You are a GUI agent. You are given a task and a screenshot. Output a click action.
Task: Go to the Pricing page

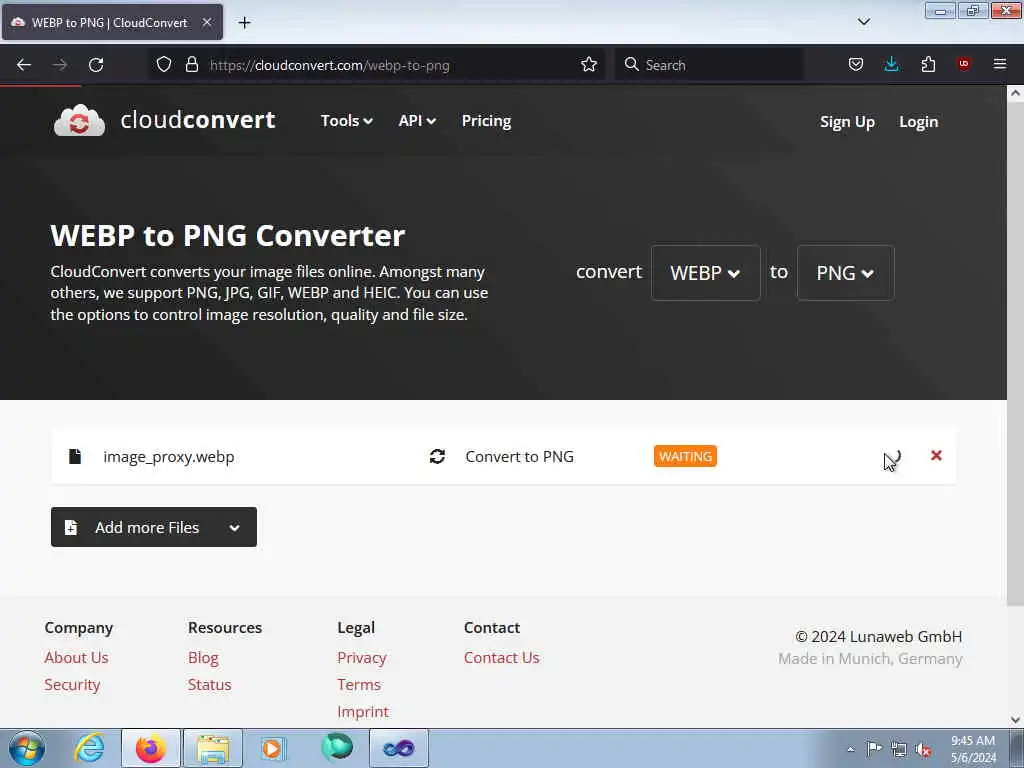click(486, 121)
